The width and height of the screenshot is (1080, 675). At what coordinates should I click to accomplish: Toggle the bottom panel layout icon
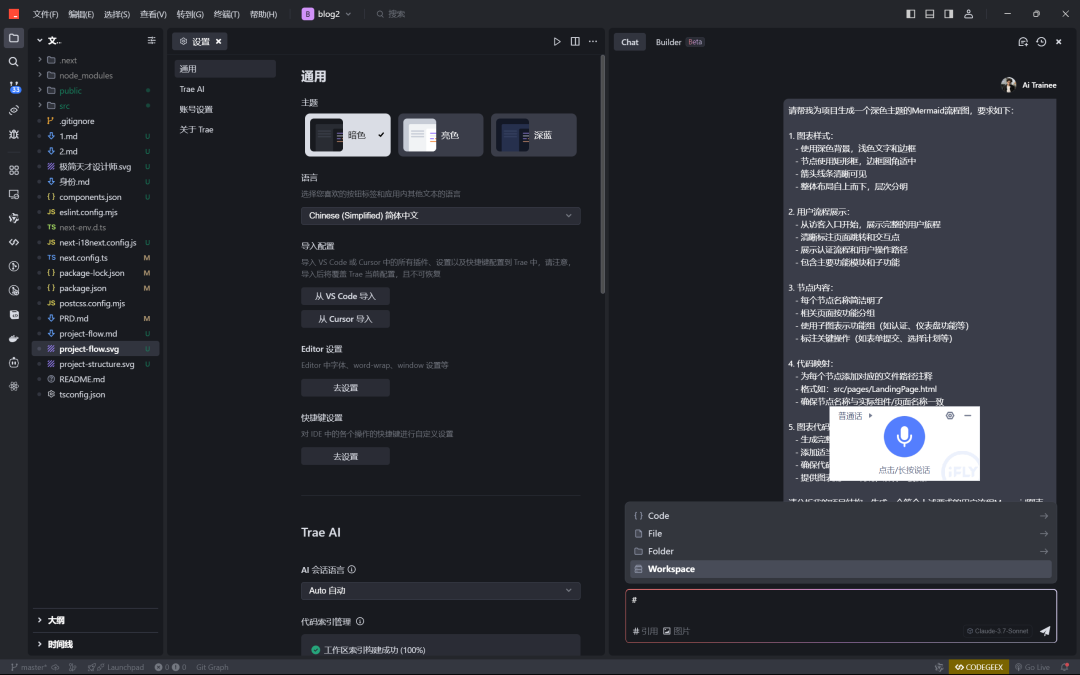(x=930, y=14)
